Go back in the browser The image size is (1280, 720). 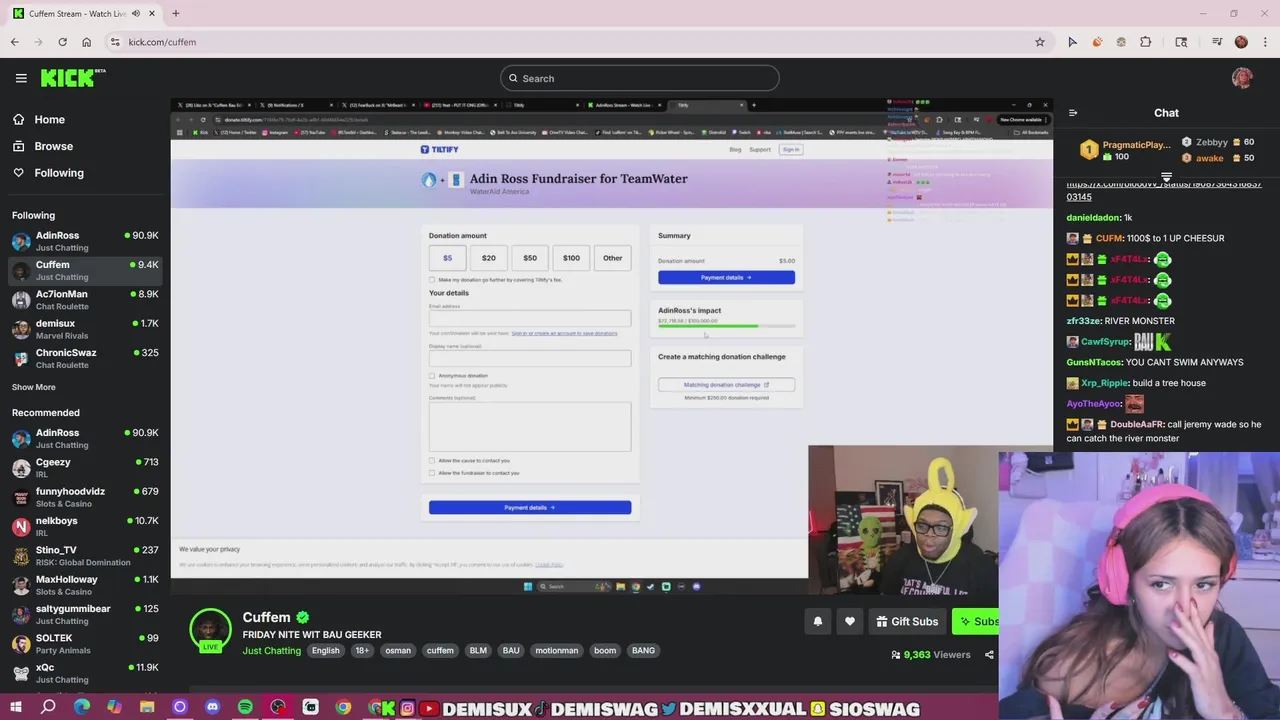pos(15,42)
